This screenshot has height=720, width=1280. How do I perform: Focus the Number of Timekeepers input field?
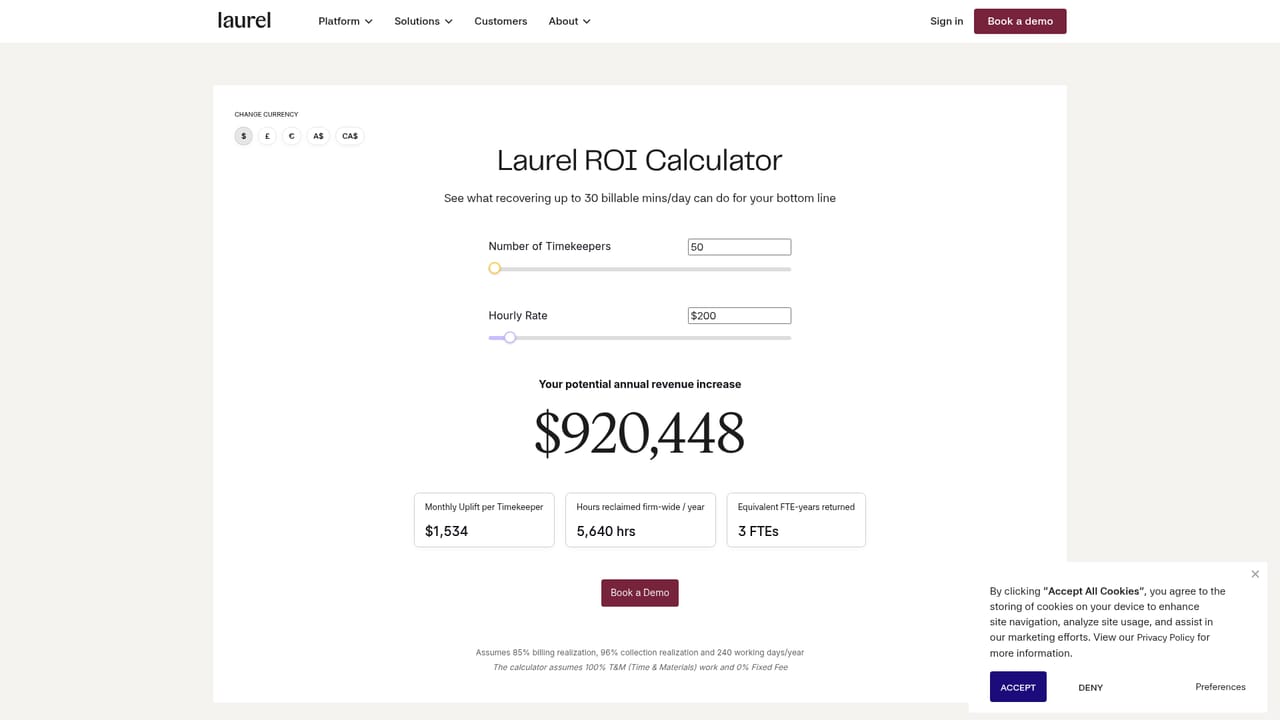coord(739,247)
